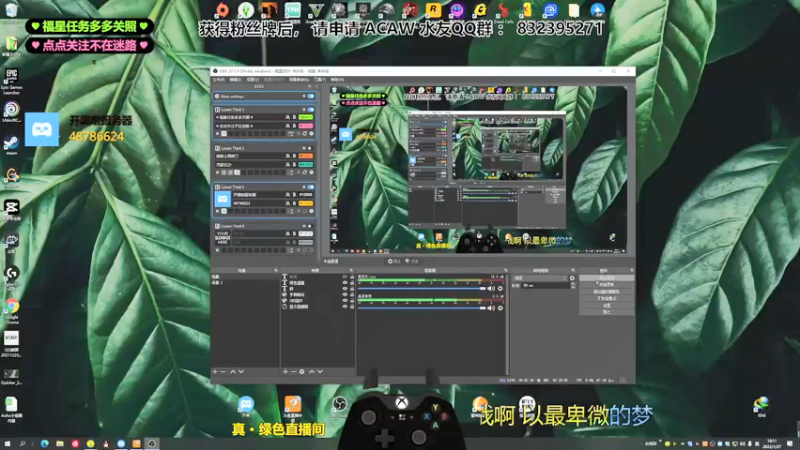Open source properties gear in Sources toolbar
This screenshot has width=800, height=450.
coord(302,372)
